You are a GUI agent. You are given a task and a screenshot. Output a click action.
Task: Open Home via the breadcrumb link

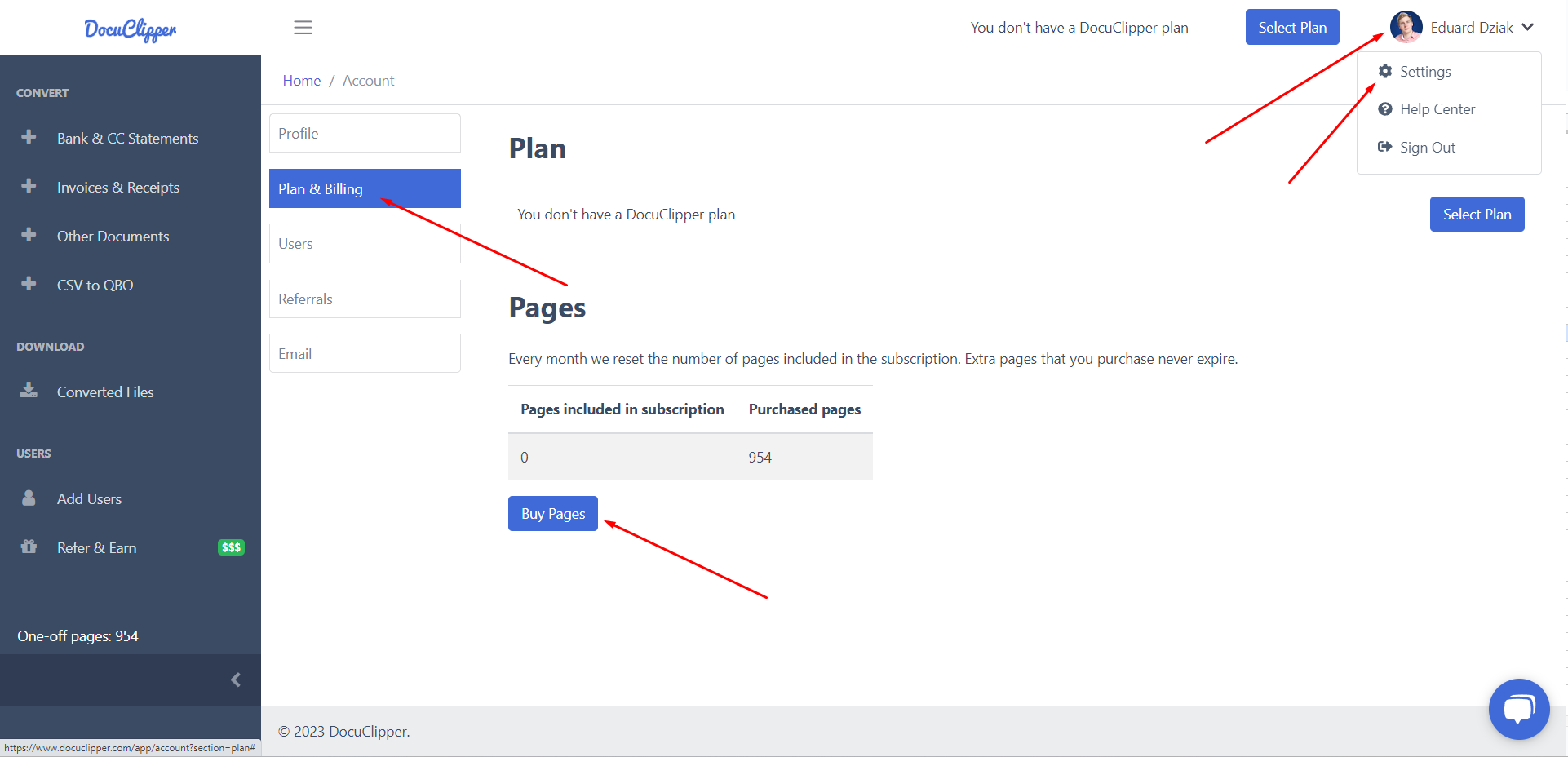click(x=301, y=80)
